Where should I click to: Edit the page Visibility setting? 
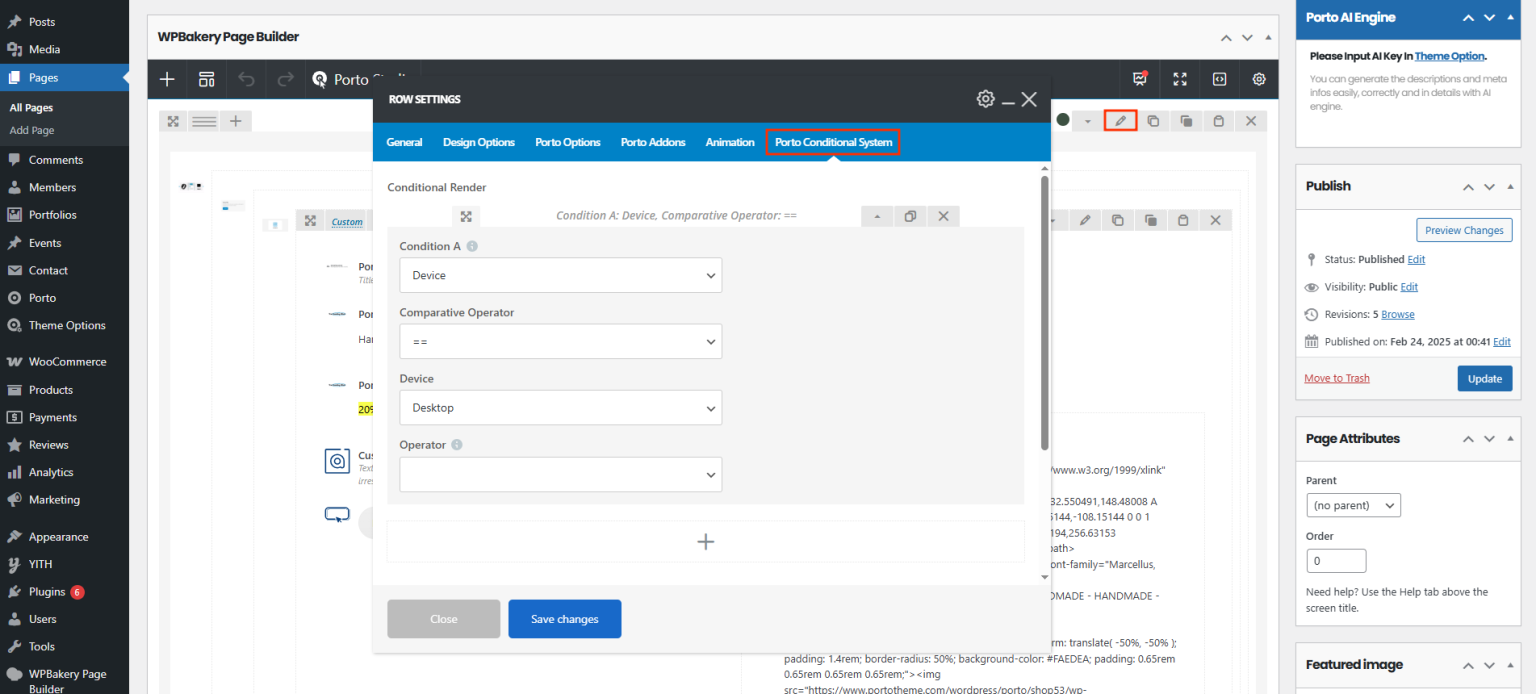coord(1409,287)
